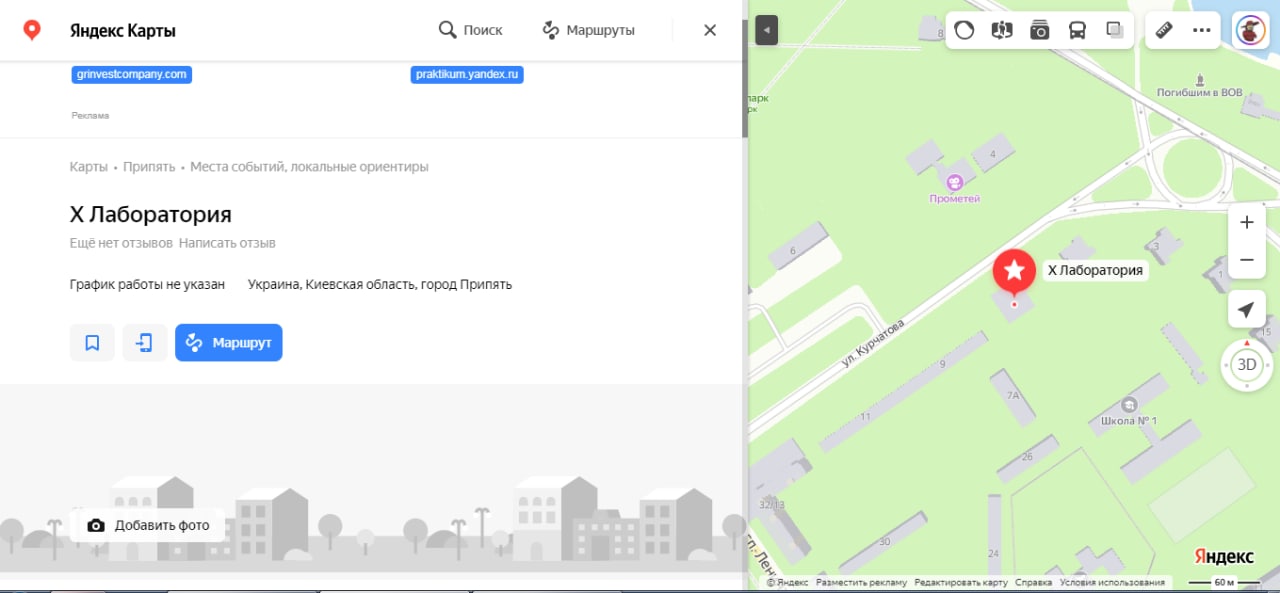Toggle photos layer camera icon
The height and width of the screenshot is (593, 1280).
pos(1040,30)
